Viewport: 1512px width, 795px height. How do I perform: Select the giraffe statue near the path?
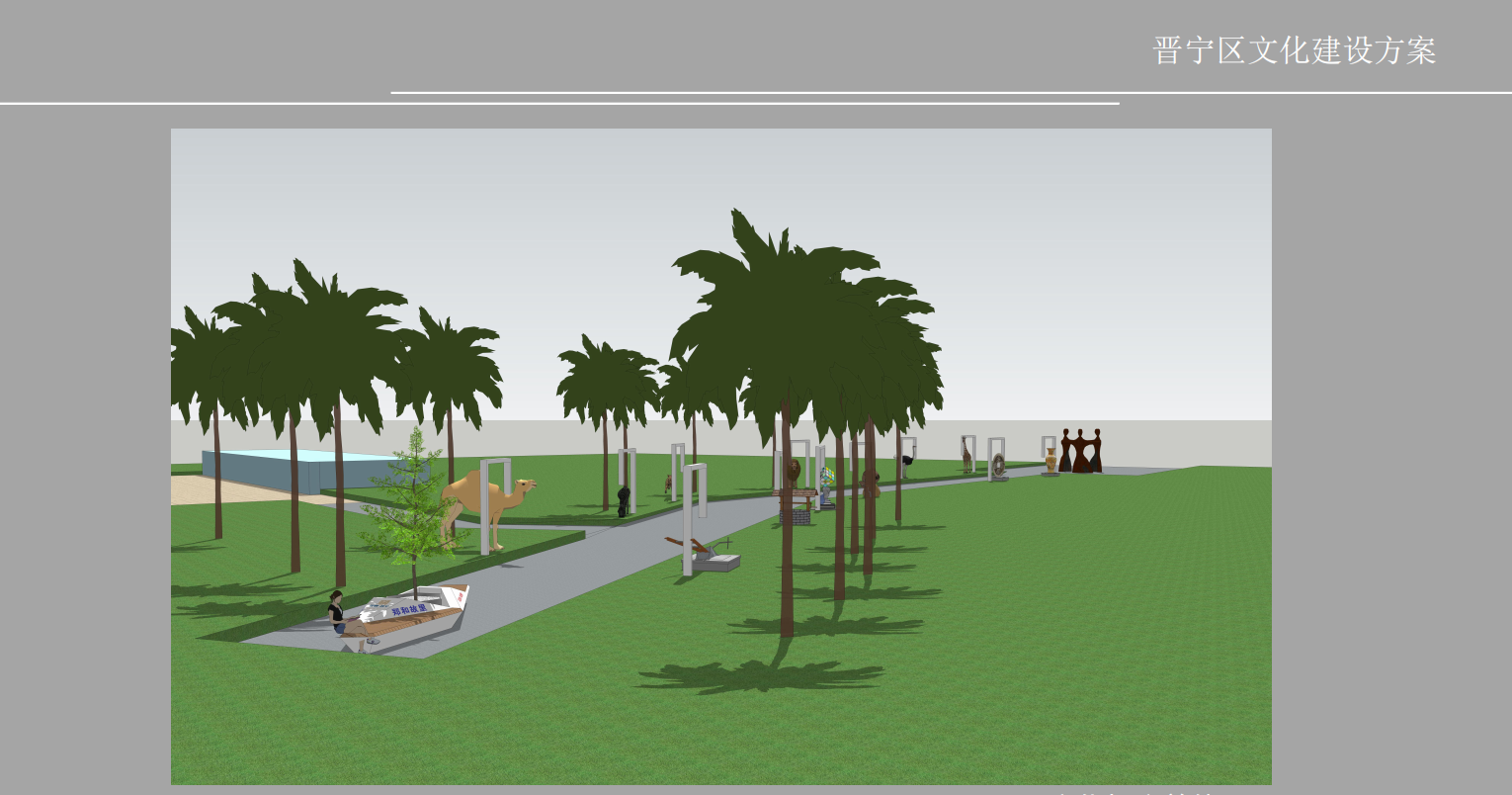[966, 456]
